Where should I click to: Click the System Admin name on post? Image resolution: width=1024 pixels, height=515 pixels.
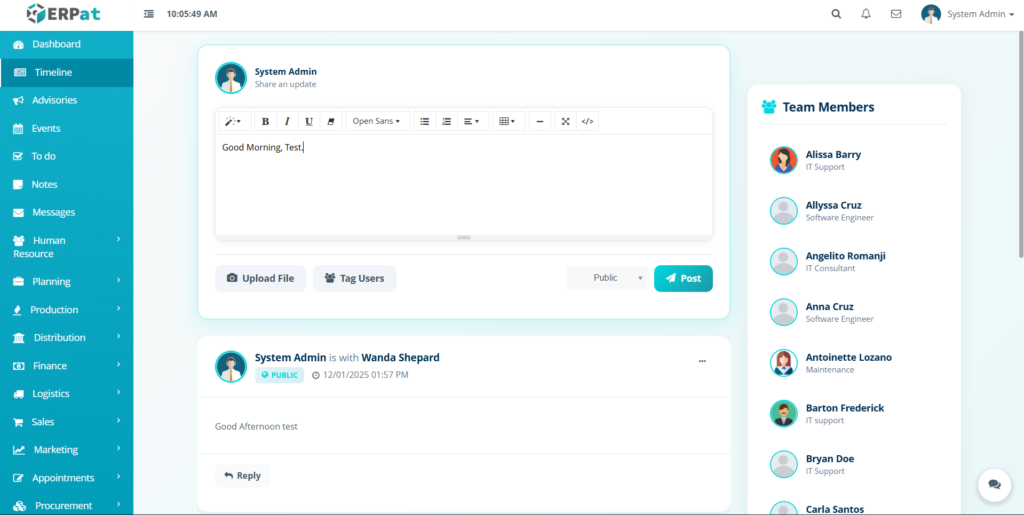click(x=290, y=358)
